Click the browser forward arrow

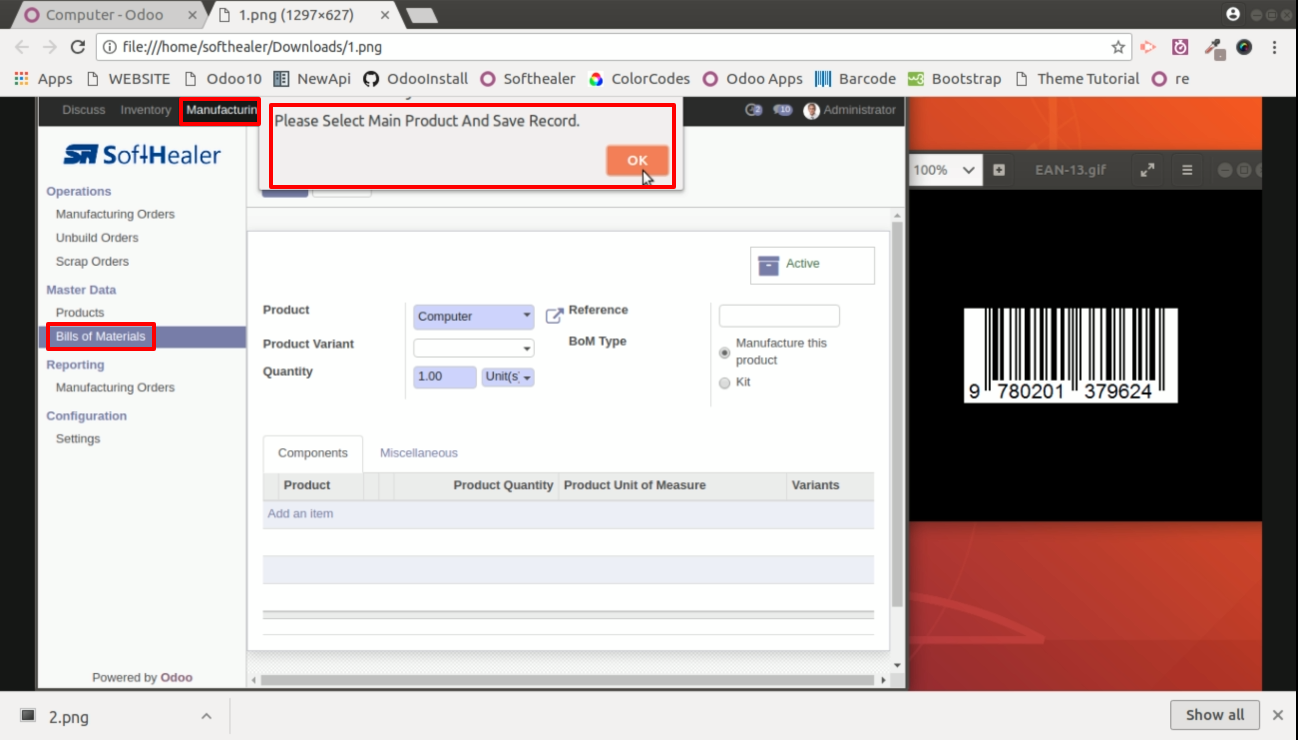[x=50, y=47]
